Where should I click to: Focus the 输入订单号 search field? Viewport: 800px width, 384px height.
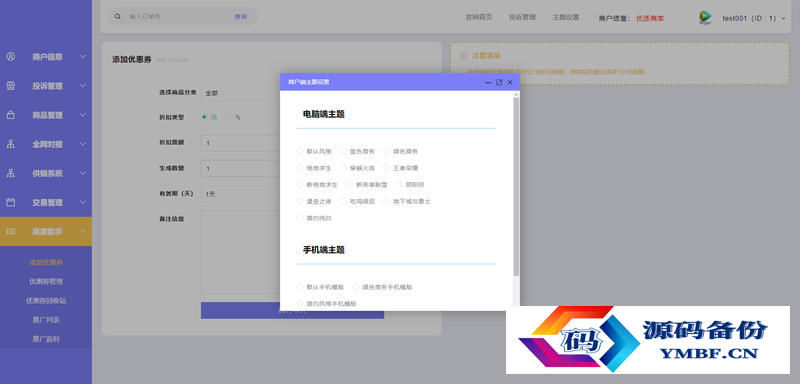click(x=178, y=17)
